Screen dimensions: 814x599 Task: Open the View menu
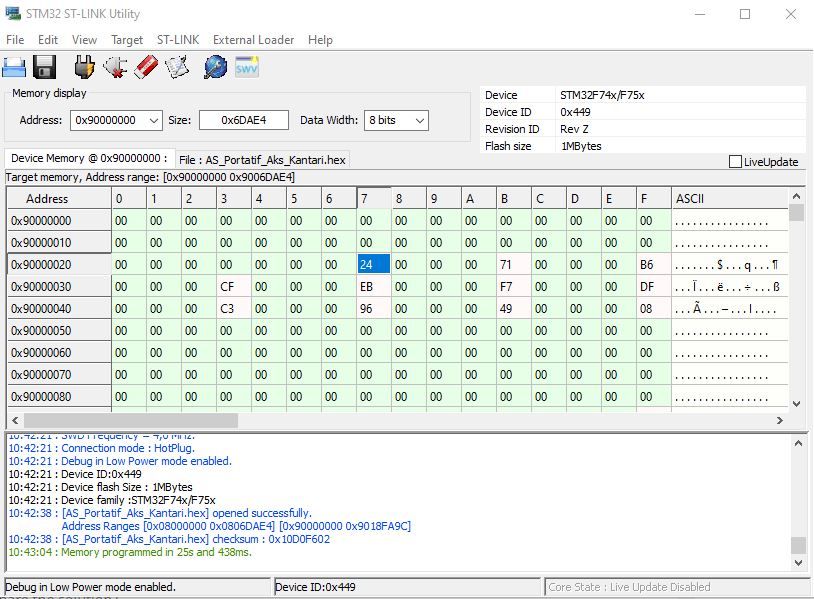pyautogui.click(x=84, y=40)
